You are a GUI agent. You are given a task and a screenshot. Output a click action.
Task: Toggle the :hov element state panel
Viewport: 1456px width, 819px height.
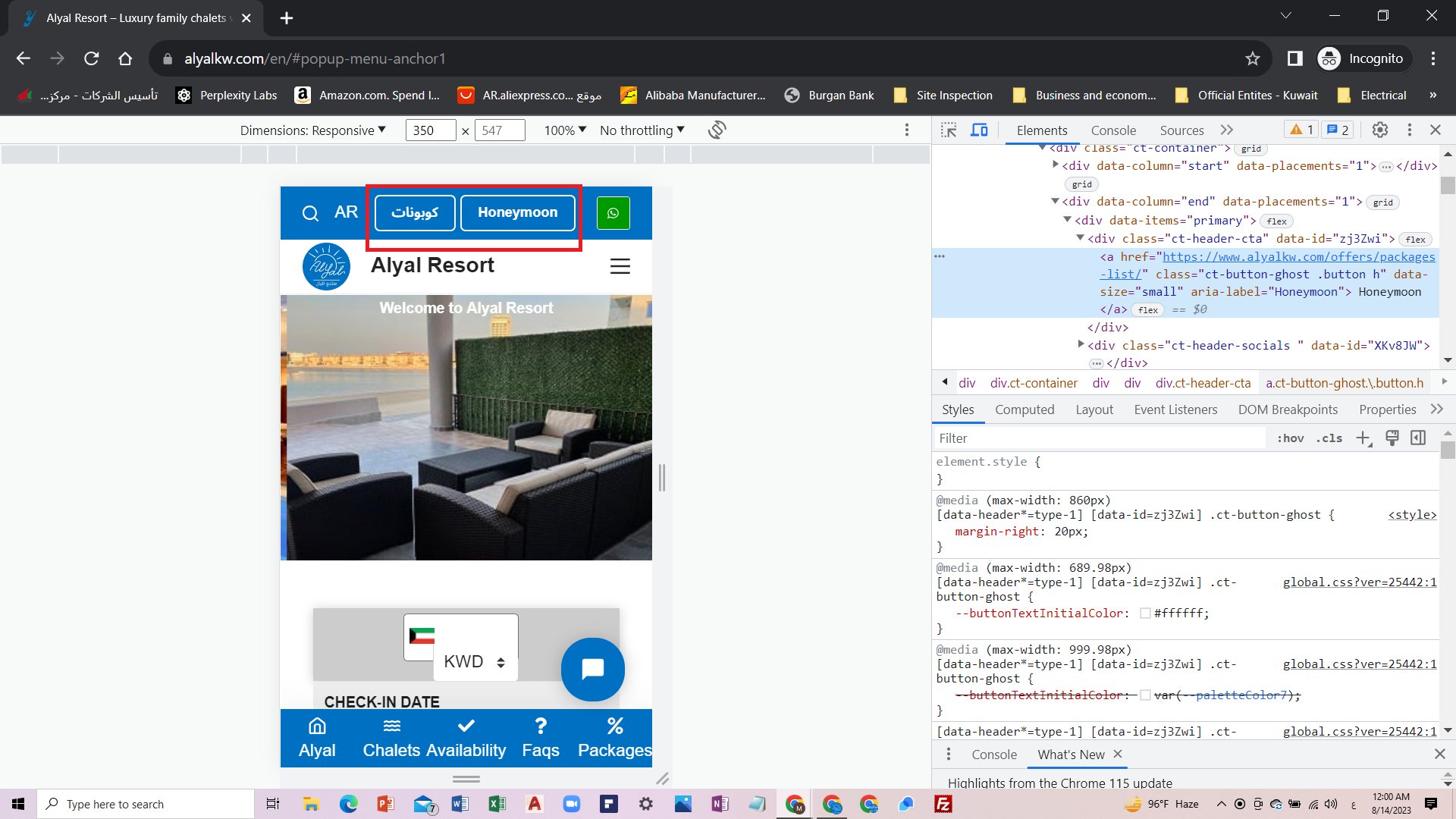(1290, 438)
